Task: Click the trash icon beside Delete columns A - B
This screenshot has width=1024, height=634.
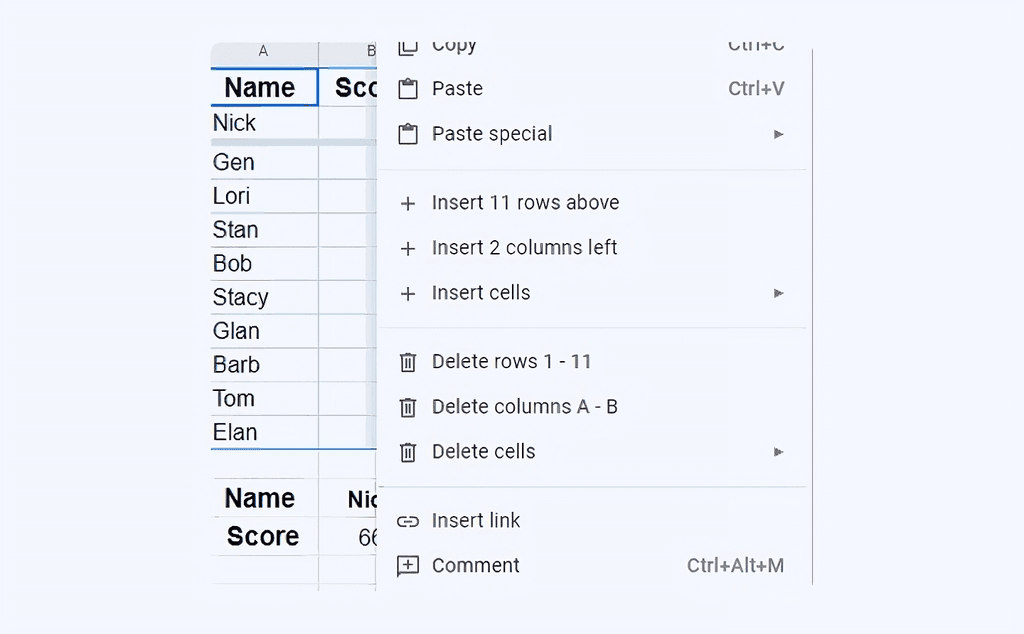Action: 408,407
